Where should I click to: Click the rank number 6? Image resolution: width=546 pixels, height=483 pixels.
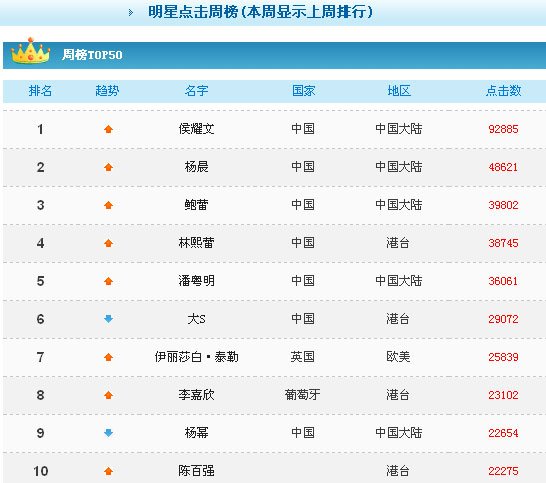tap(40, 319)
